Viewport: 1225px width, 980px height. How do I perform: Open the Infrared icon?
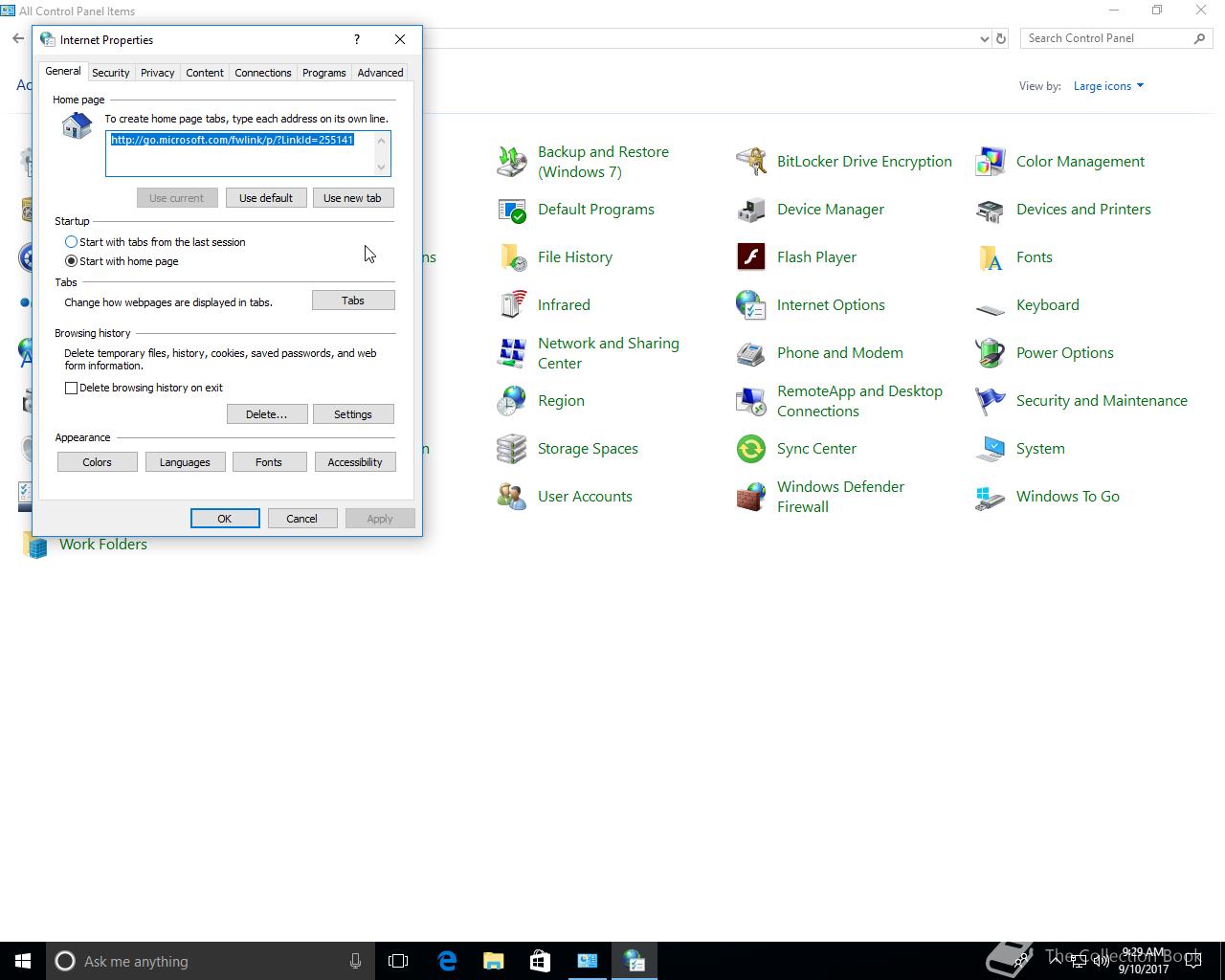click(511, 305)
